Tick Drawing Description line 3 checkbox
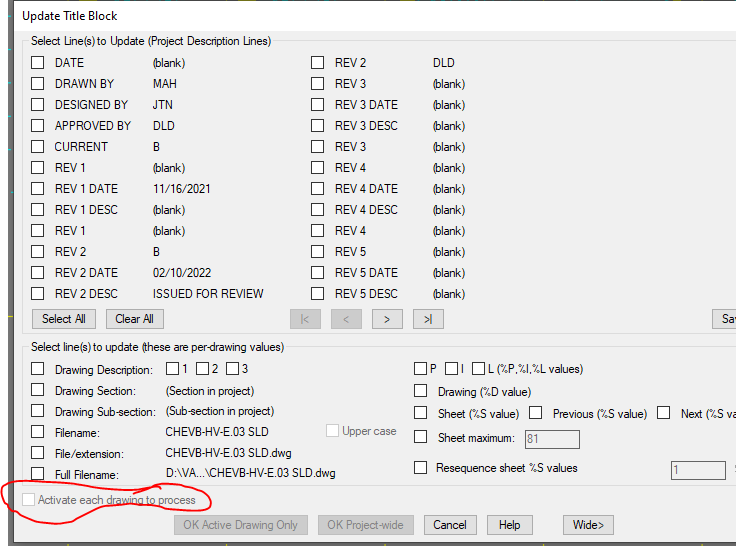Viewport: 736px width, 546px height. coord(232,369)
